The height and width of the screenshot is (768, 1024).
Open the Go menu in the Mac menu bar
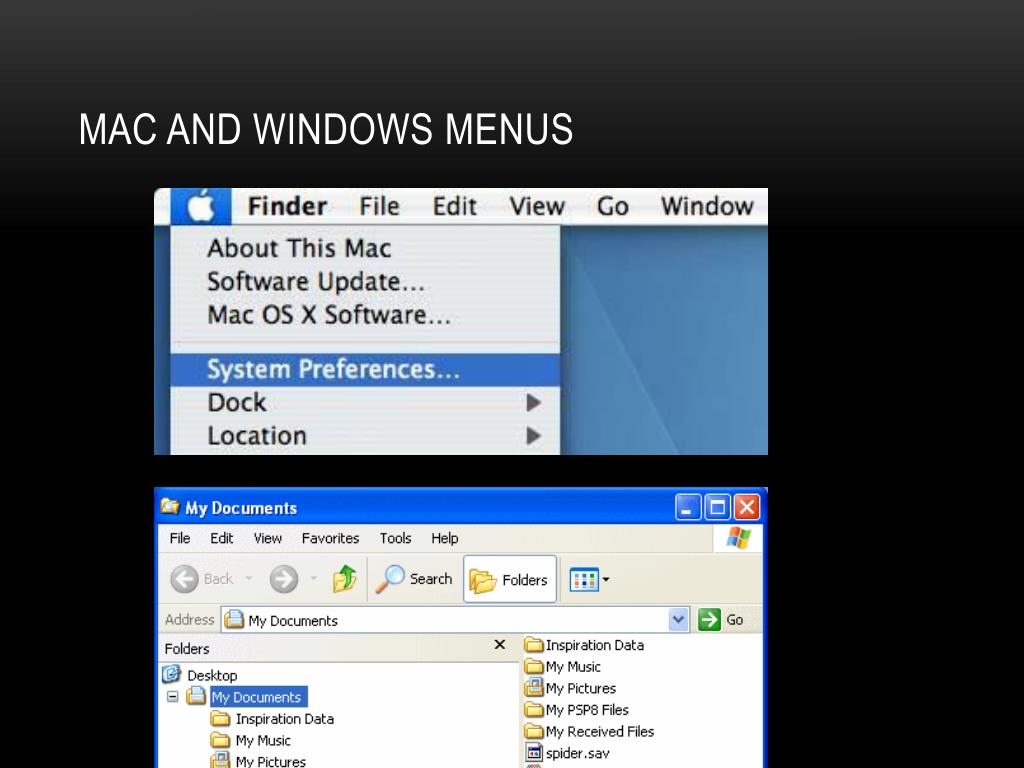pos(613,206)
